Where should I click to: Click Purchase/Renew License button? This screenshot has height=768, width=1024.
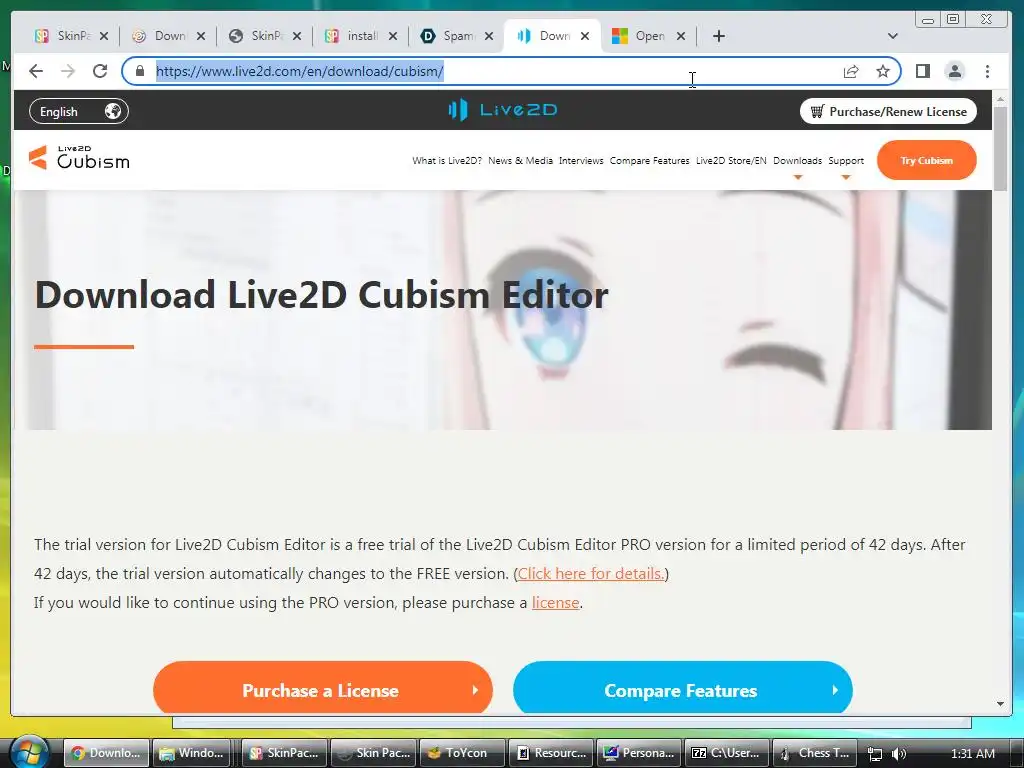point(888,112)
